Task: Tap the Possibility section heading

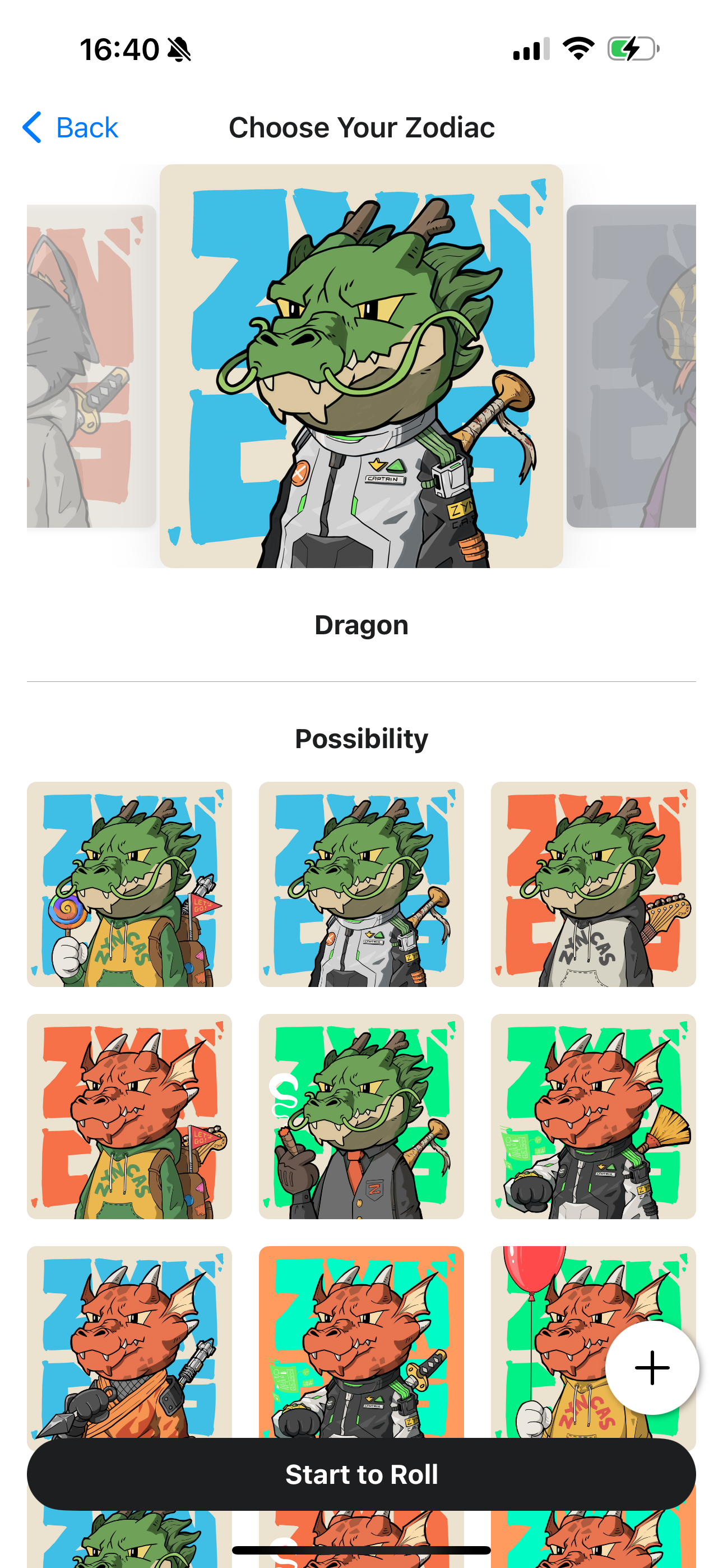Action: [x=361, y=739]
